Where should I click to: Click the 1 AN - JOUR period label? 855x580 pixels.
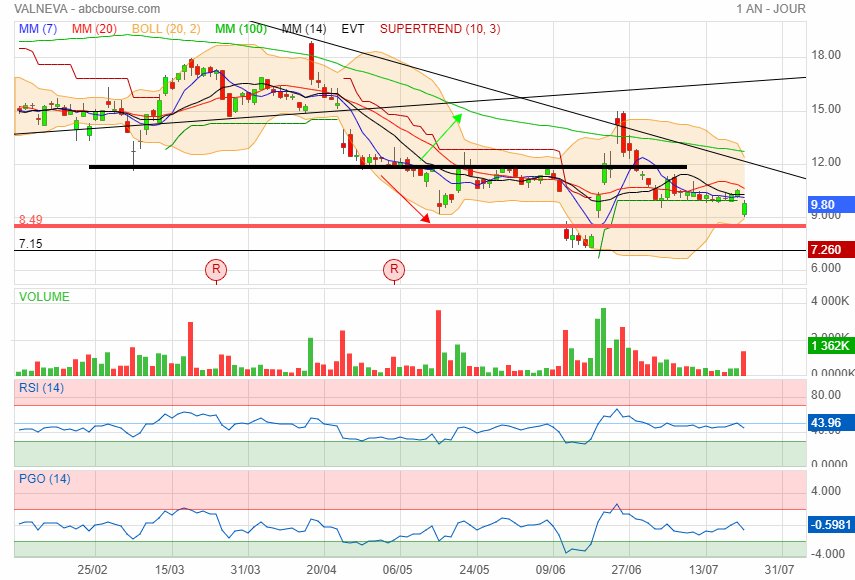click(x=770, y=9)
